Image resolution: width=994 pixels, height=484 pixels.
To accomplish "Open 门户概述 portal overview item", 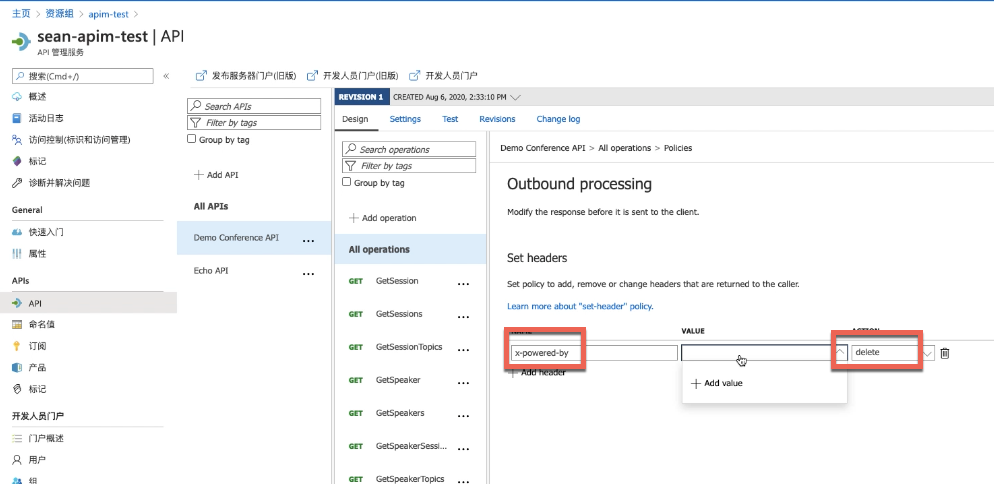I will point(46,438).
